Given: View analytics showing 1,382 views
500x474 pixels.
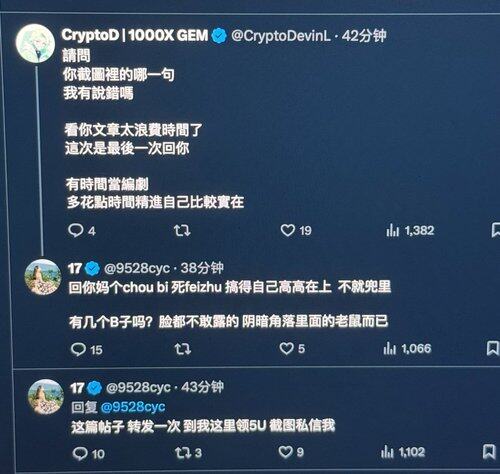Looking at the screenshot, I should point(410,230).
